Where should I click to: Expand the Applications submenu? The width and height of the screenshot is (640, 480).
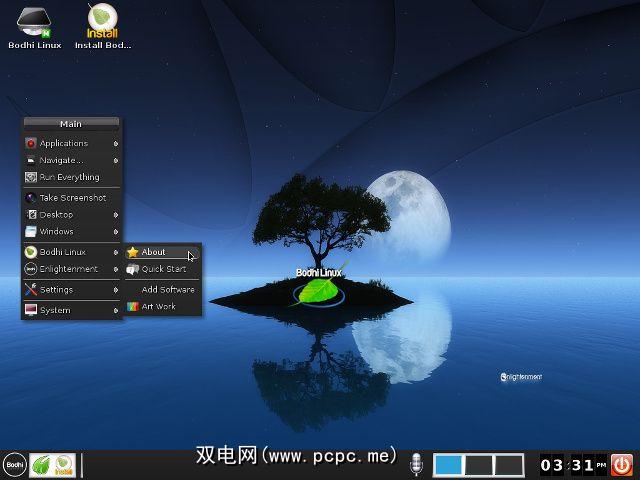pyautogui.click(x=71, y=143)
